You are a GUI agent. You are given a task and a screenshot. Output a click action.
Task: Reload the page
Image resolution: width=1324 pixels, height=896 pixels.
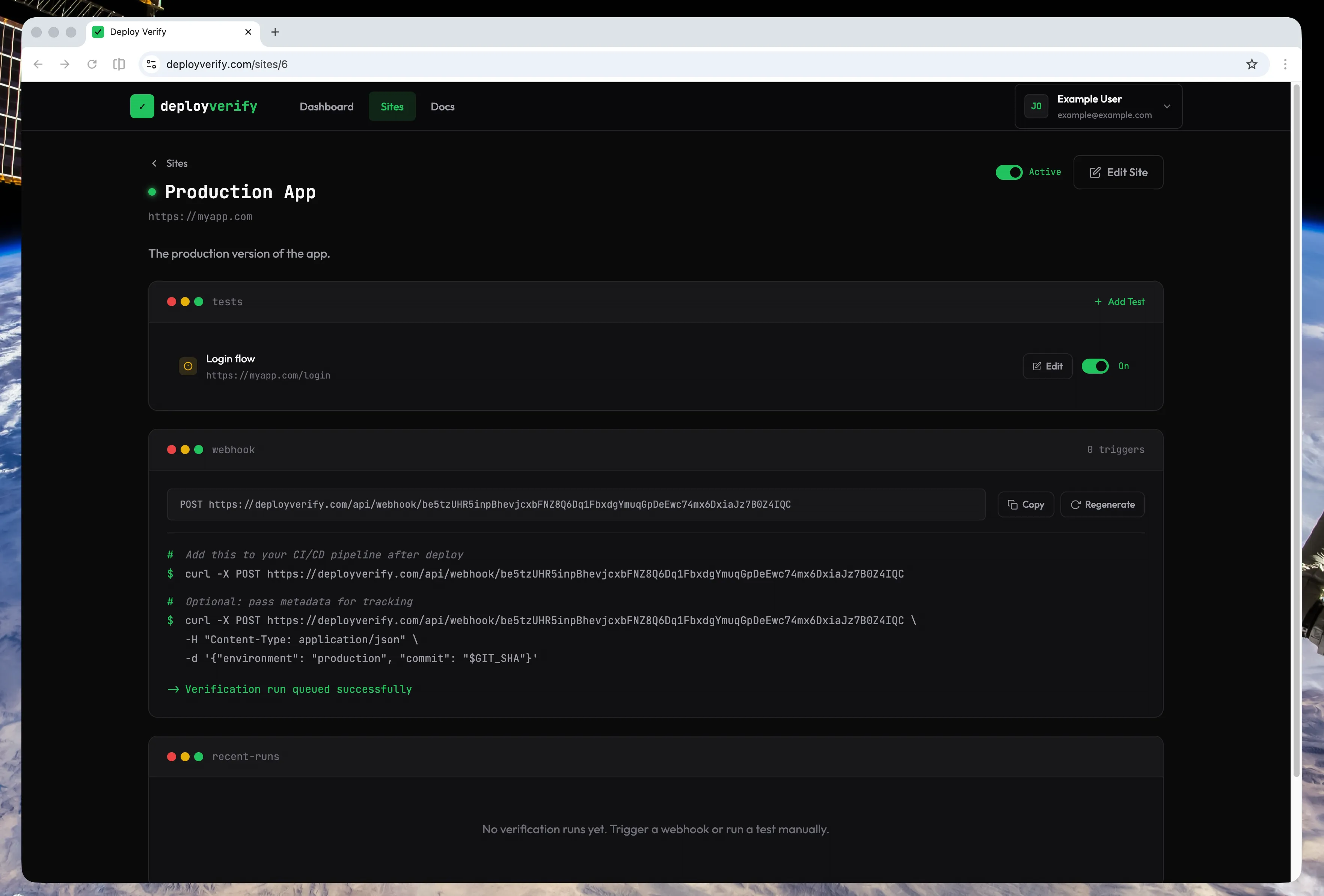click(92, 64)
